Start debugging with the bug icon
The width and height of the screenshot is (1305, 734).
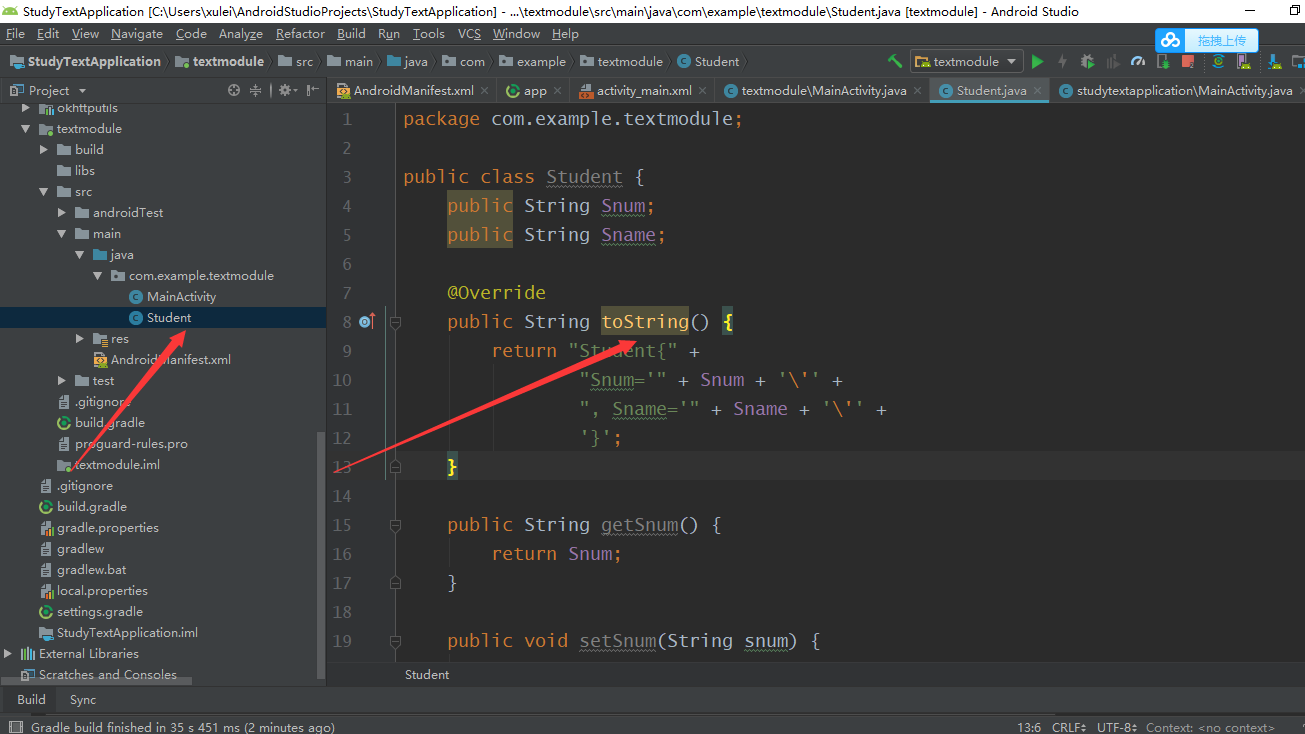1088,61
